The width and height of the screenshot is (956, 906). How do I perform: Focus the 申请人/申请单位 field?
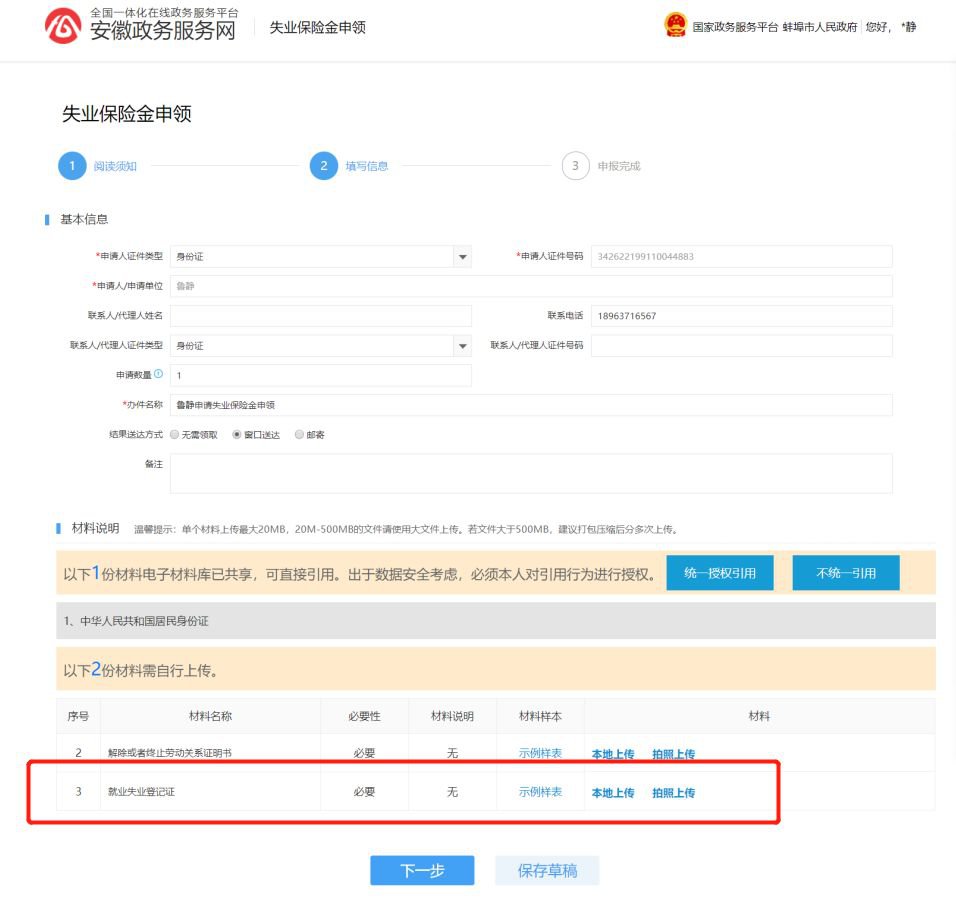531,286
